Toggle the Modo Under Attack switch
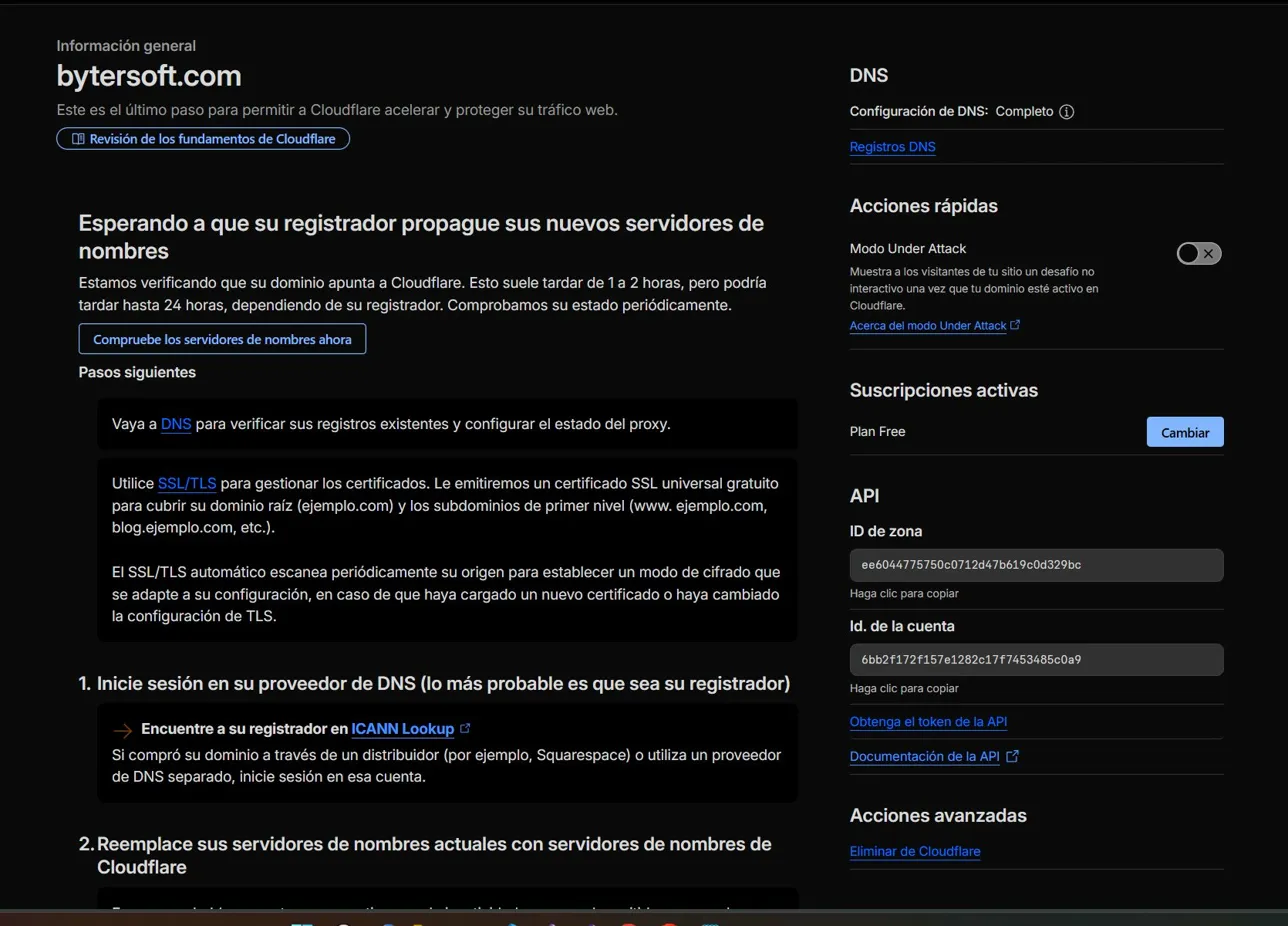The width and height of the screenshot is (1288, 926). (x=1199, y=253)
